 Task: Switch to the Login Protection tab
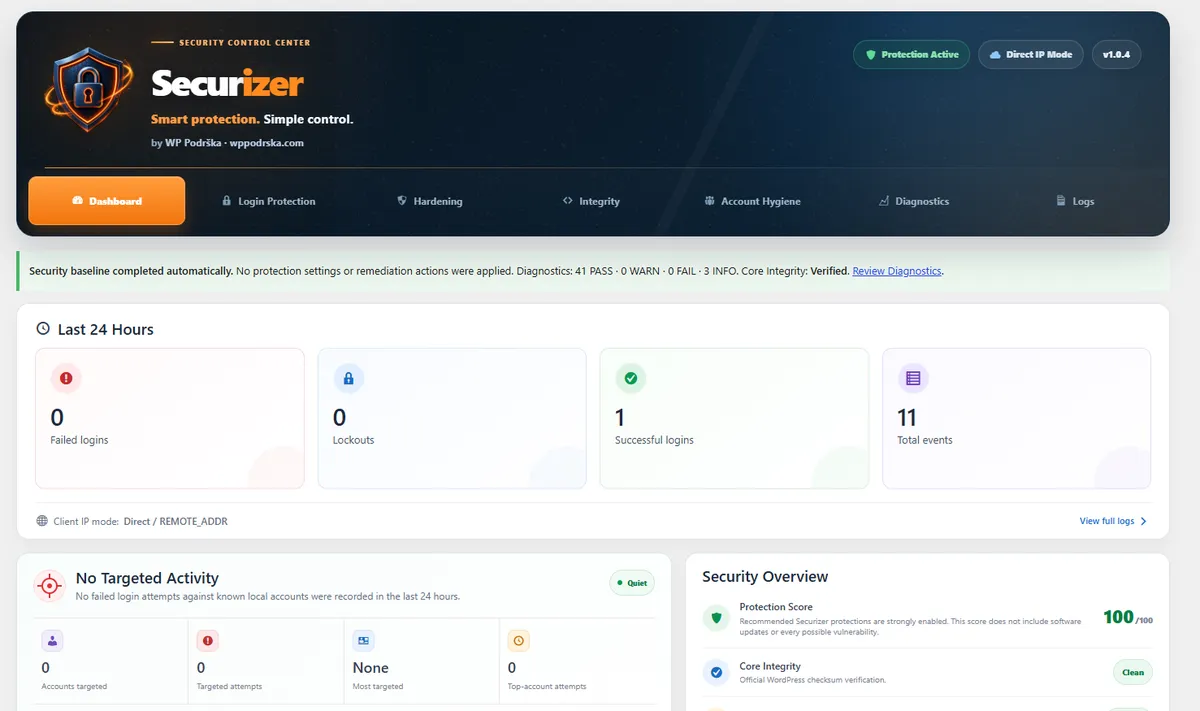click(x=268, y=201)
